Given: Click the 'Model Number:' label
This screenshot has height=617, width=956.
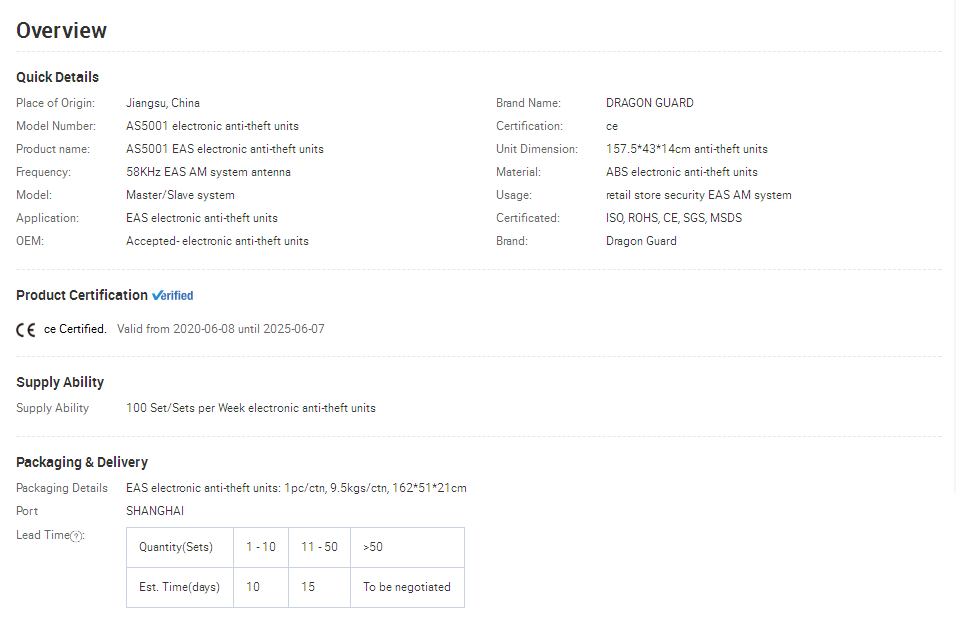Looking at the screenshot, I should click(56, 126).
